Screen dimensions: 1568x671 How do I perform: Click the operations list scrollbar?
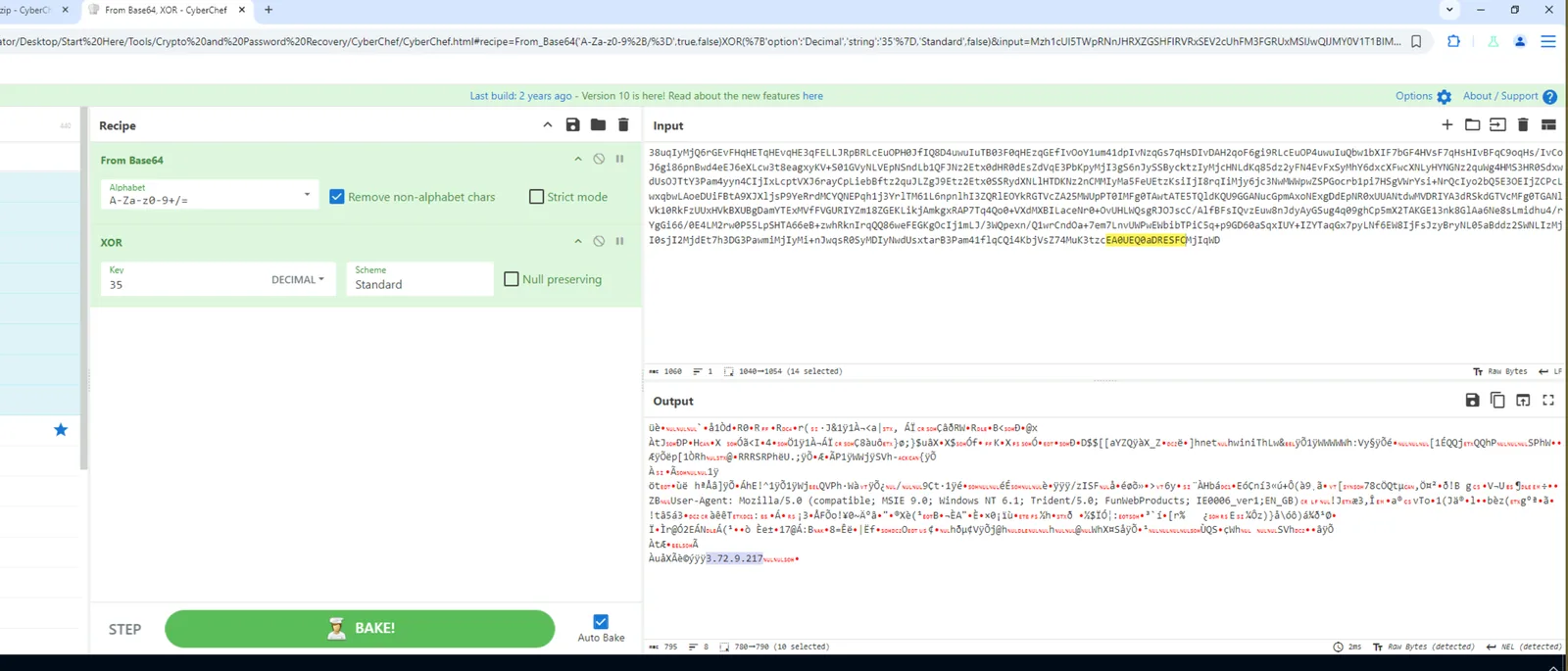(x=84, y=289)
